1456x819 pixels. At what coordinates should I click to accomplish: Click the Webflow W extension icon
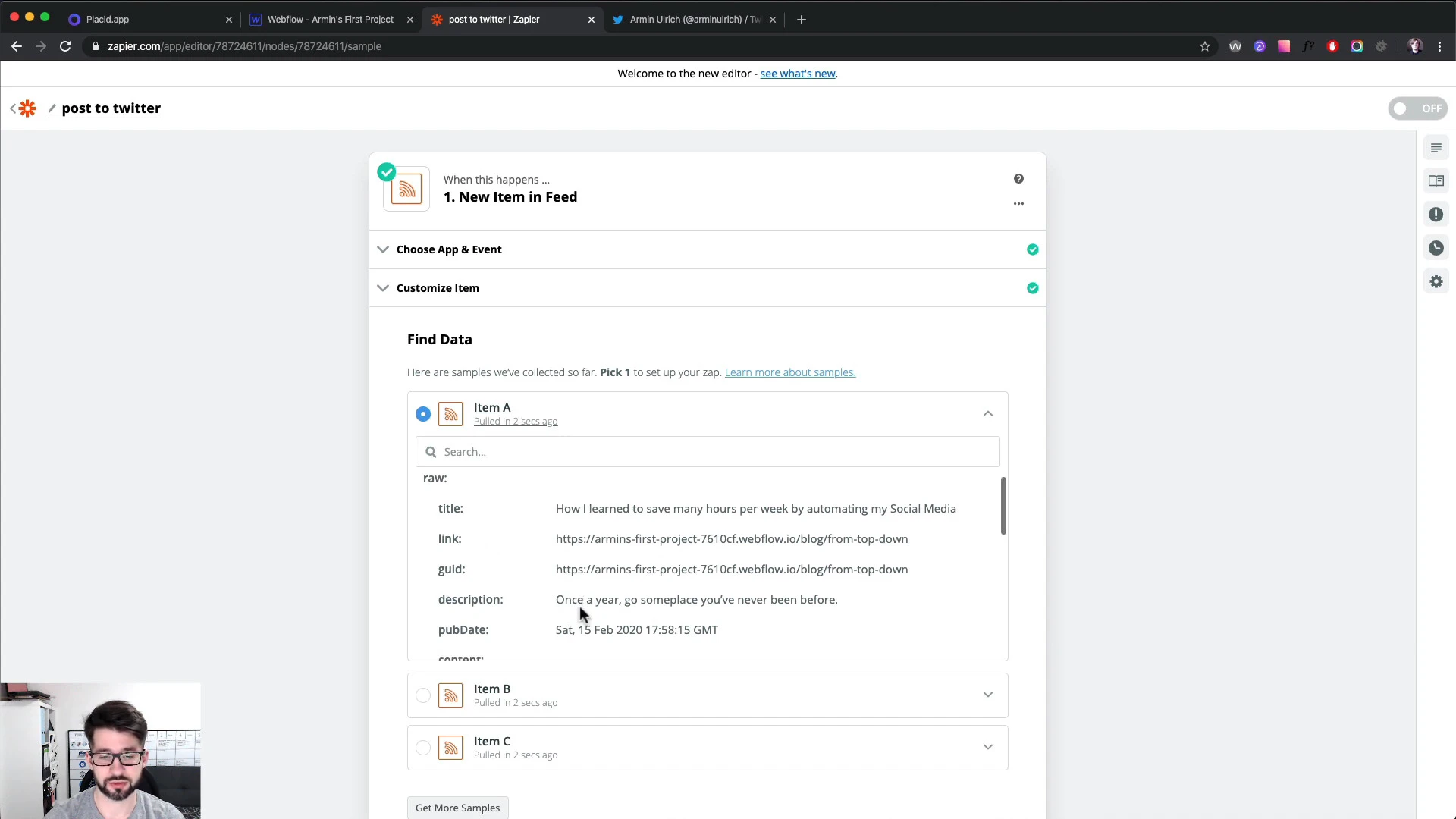tap(1235, 46)
